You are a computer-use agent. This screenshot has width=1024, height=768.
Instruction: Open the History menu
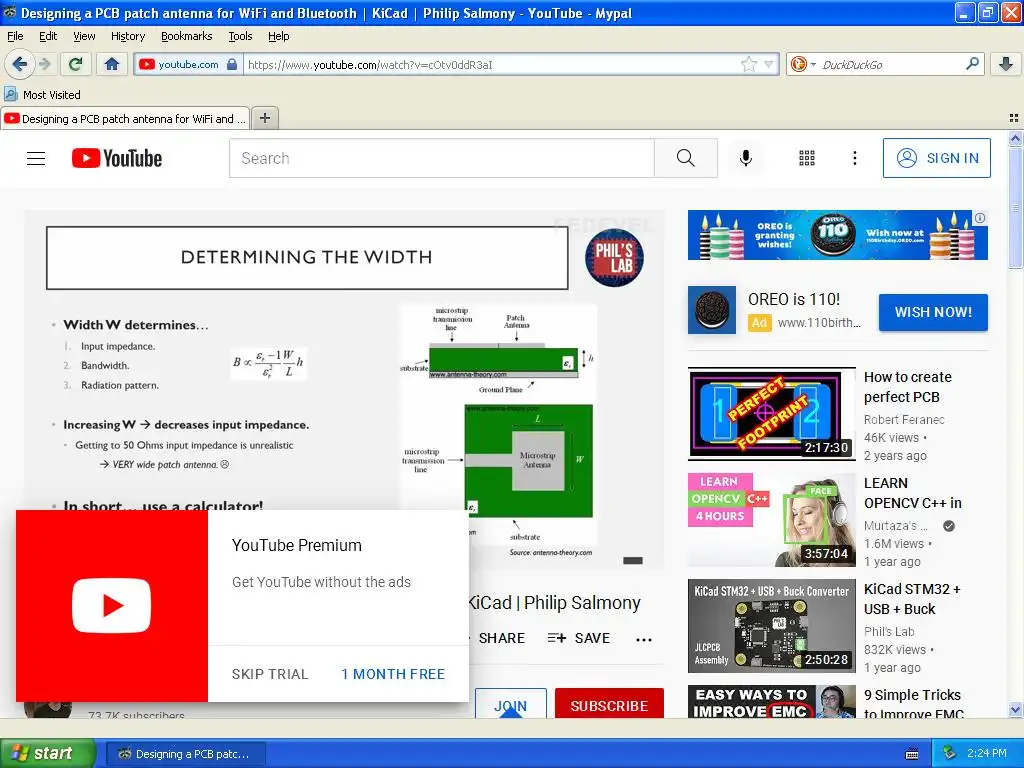click(x=127, y=36)
